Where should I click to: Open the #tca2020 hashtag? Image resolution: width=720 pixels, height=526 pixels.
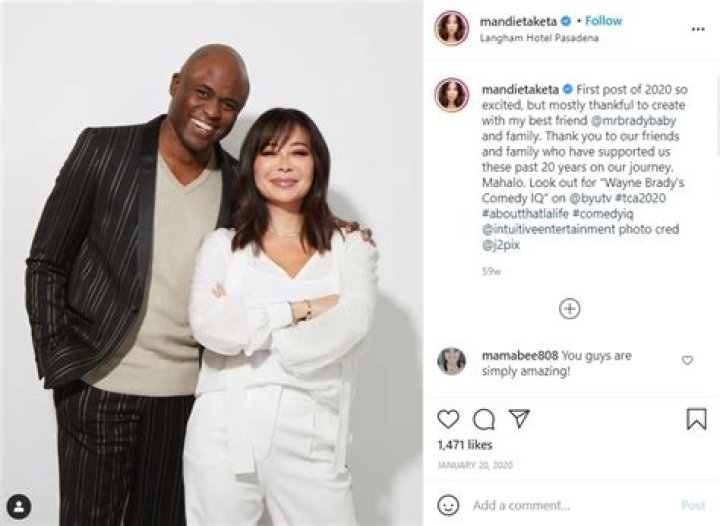(x=640, y=198)
